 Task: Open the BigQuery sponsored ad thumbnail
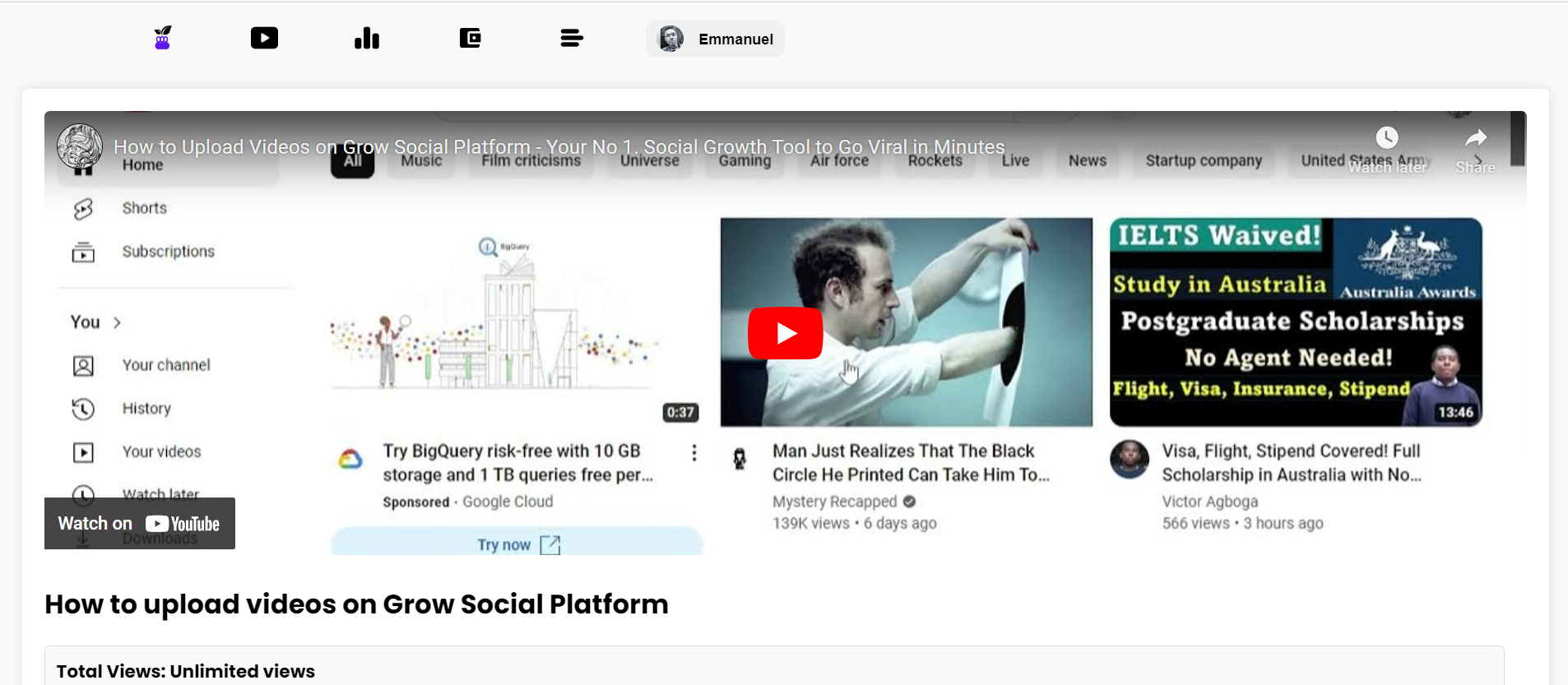[x=517, y=322]
